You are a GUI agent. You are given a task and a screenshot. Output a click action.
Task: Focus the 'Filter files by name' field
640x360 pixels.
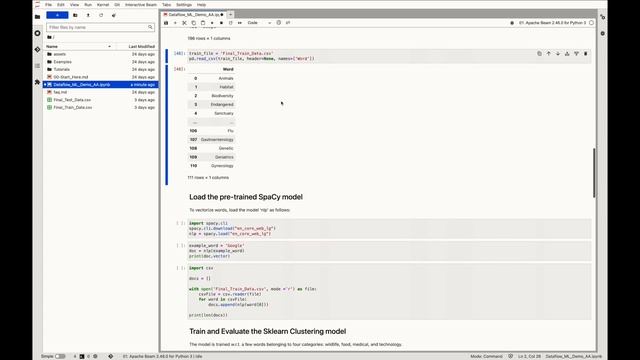pyautogui.click(x=100, y=27)
